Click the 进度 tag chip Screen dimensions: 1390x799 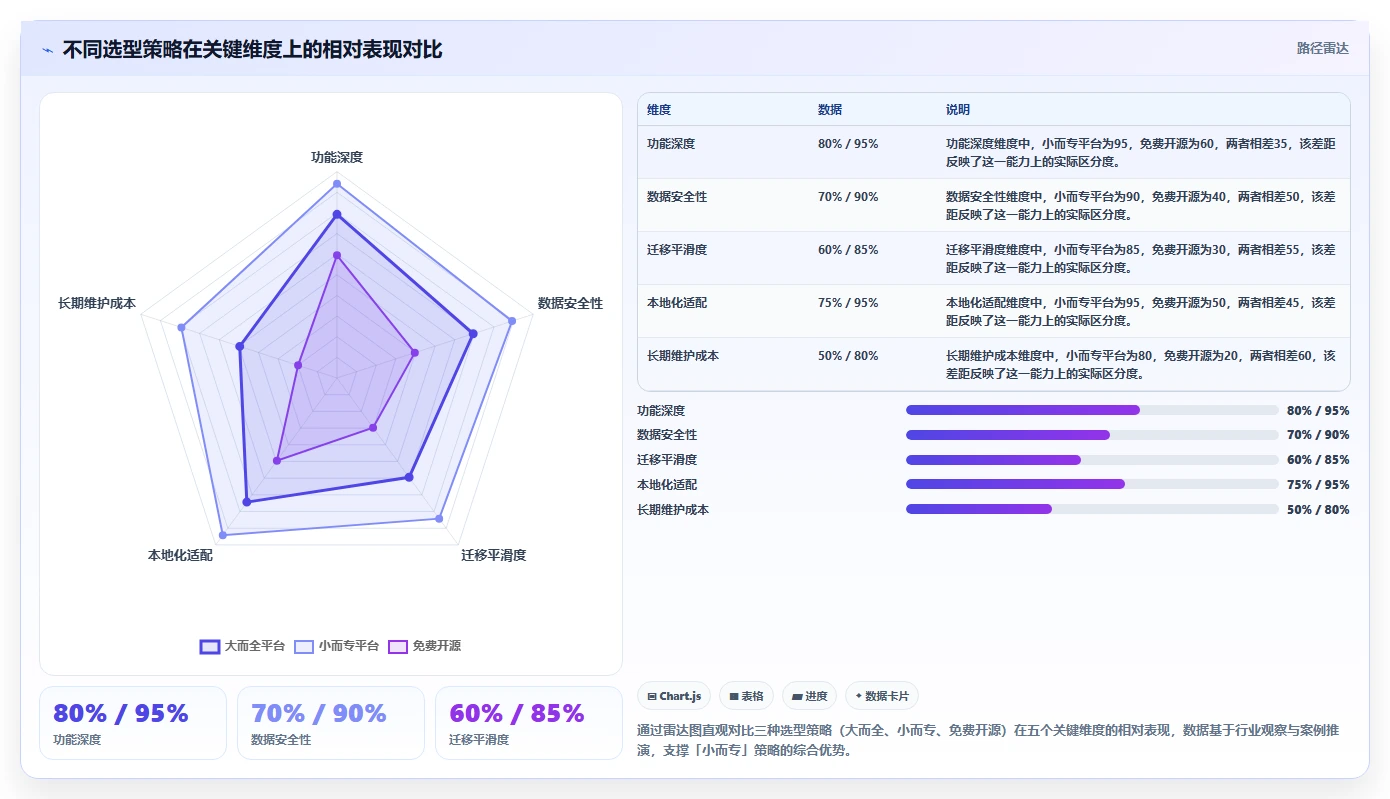tap(809, 696)
